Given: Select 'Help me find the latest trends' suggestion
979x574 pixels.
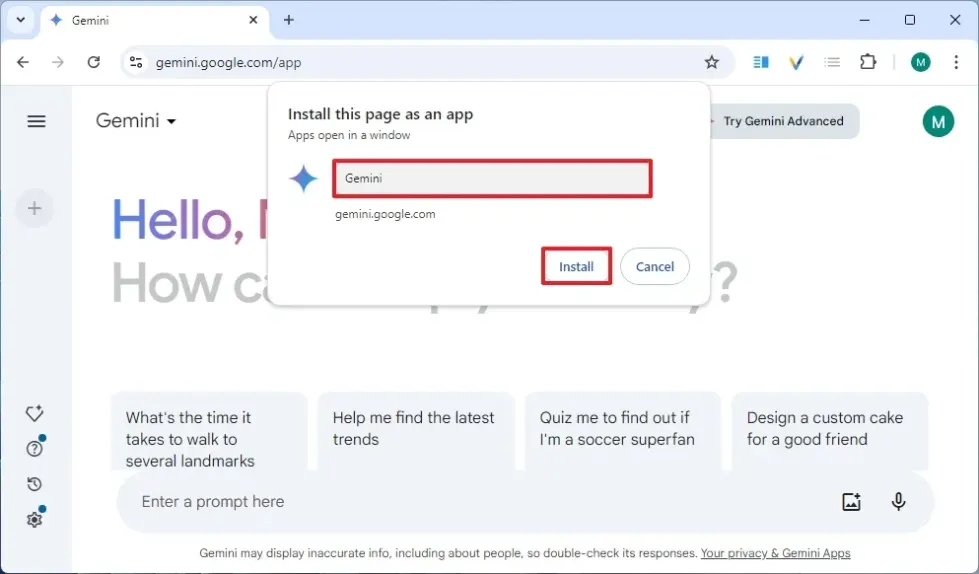Looking at the screenshot, I should pos(416,432).
